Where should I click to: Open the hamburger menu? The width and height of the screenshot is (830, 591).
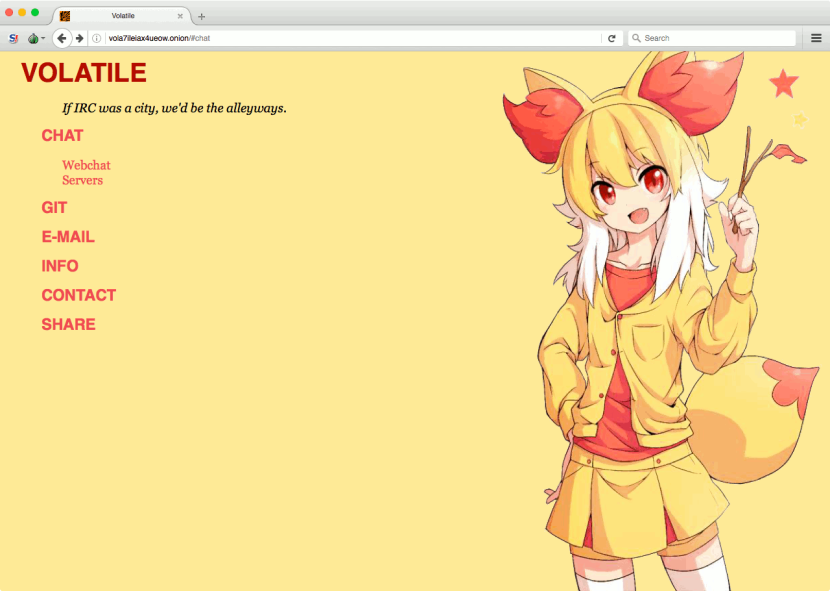tap(815, 38)
